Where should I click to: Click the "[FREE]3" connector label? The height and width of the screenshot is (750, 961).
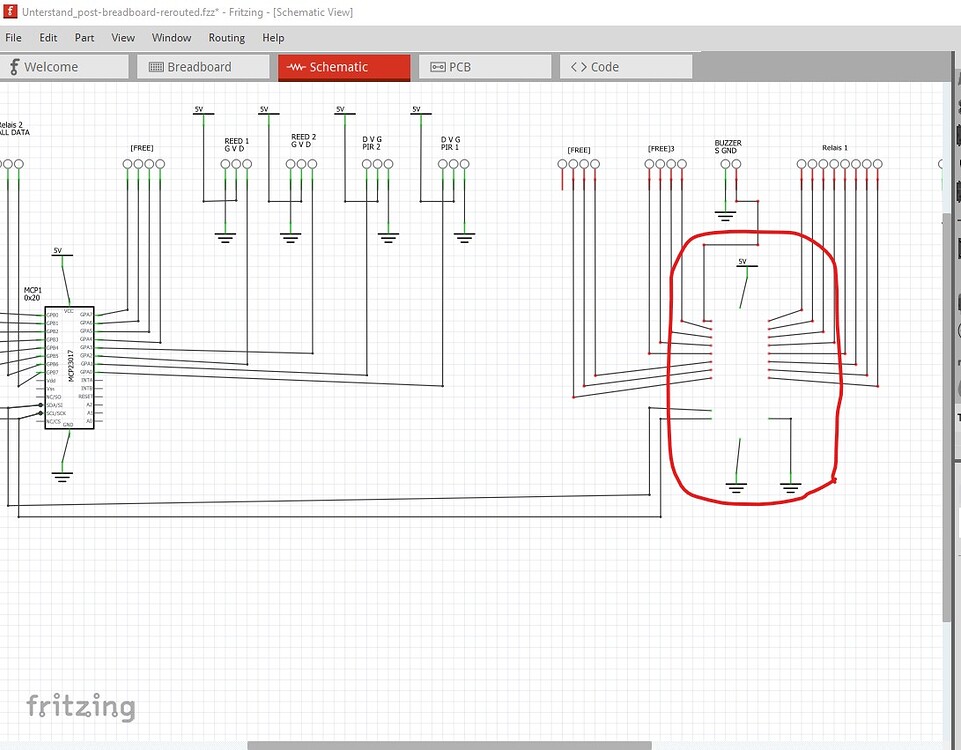pyautogui.click(x=661, y=149)
